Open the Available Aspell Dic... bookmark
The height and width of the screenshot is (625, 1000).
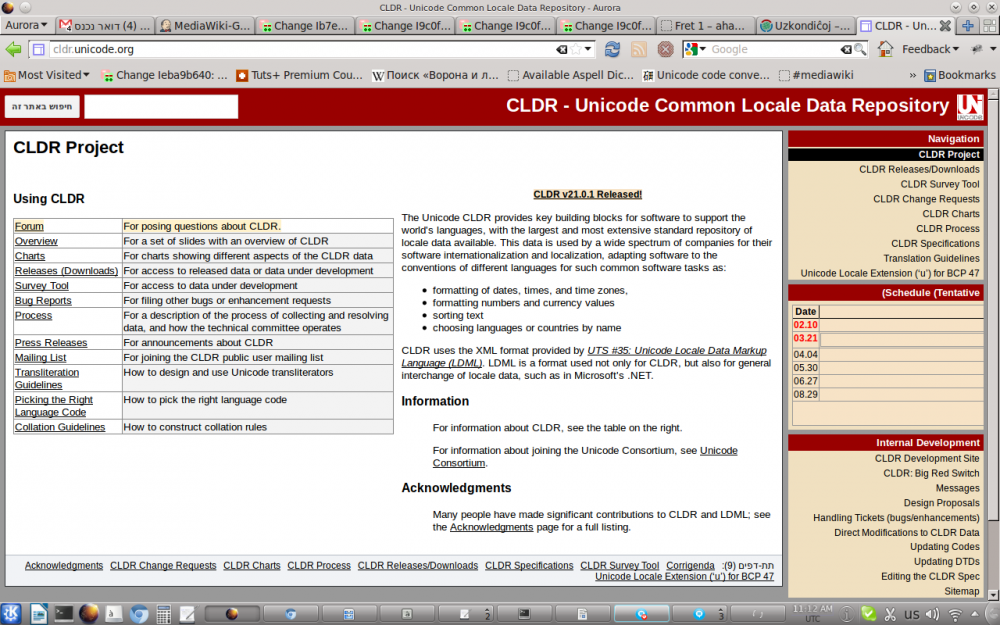point(570,75)
